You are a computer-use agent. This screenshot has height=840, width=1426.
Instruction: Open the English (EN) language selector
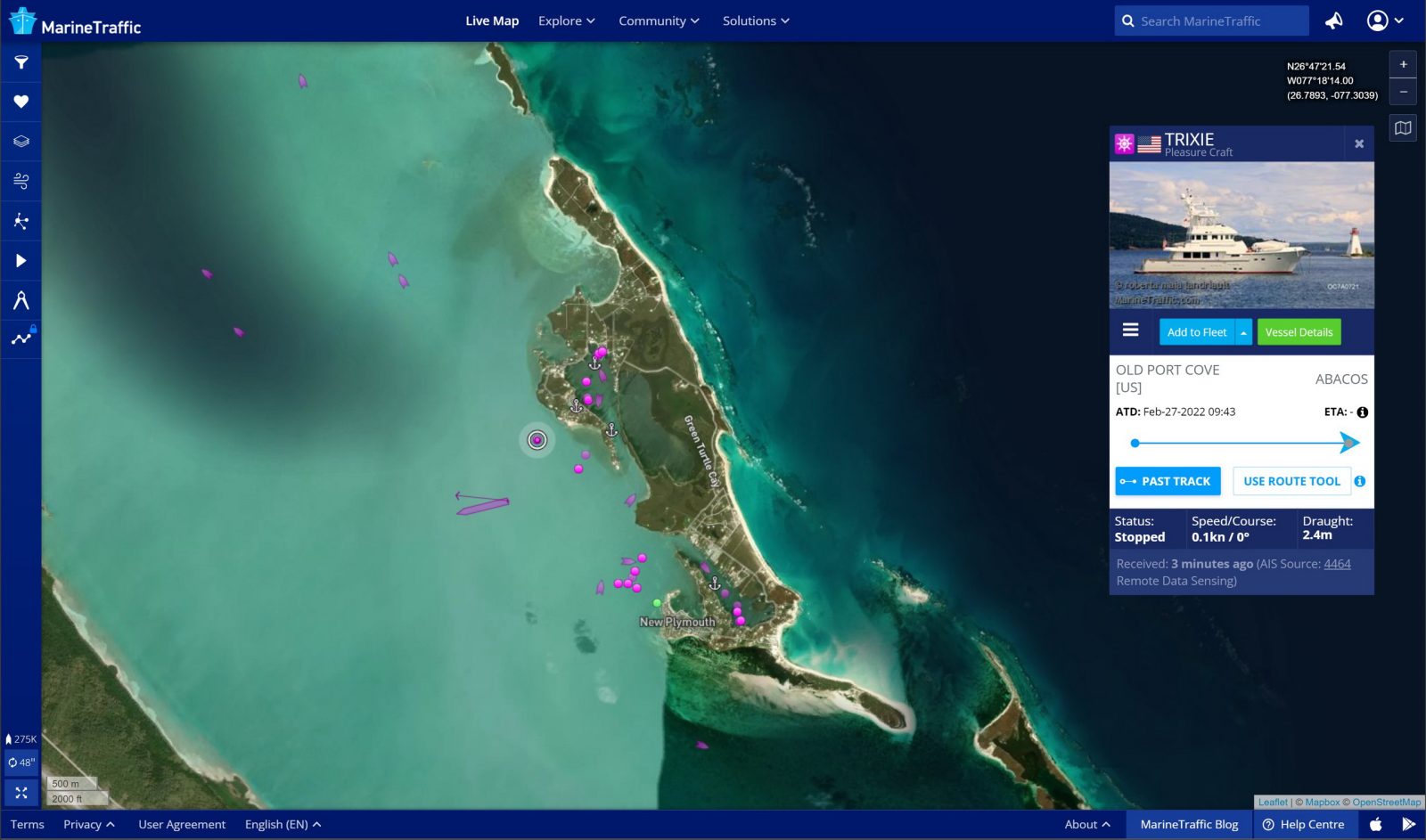283,824
